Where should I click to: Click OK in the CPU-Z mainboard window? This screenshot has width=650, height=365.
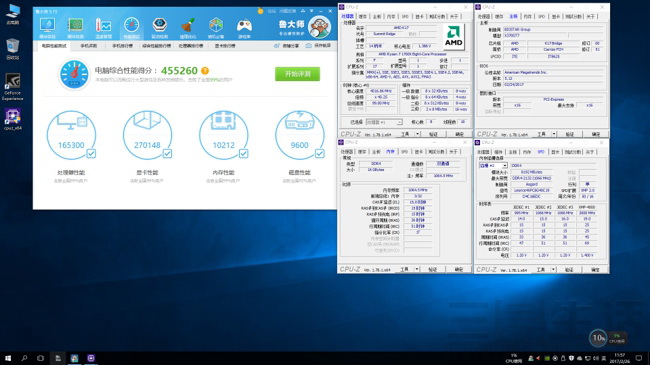pos(596,134)
